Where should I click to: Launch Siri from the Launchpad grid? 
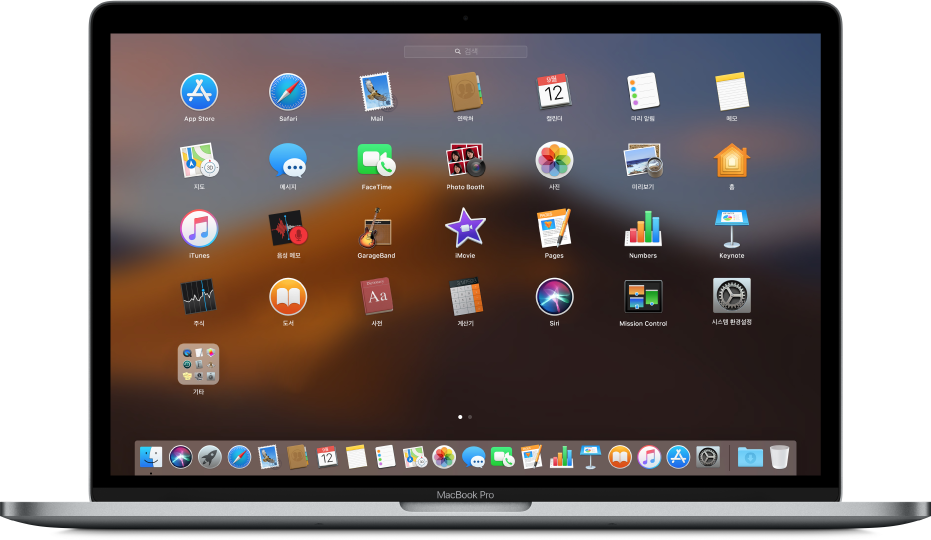pyautogui.click(x=554, y=297)
